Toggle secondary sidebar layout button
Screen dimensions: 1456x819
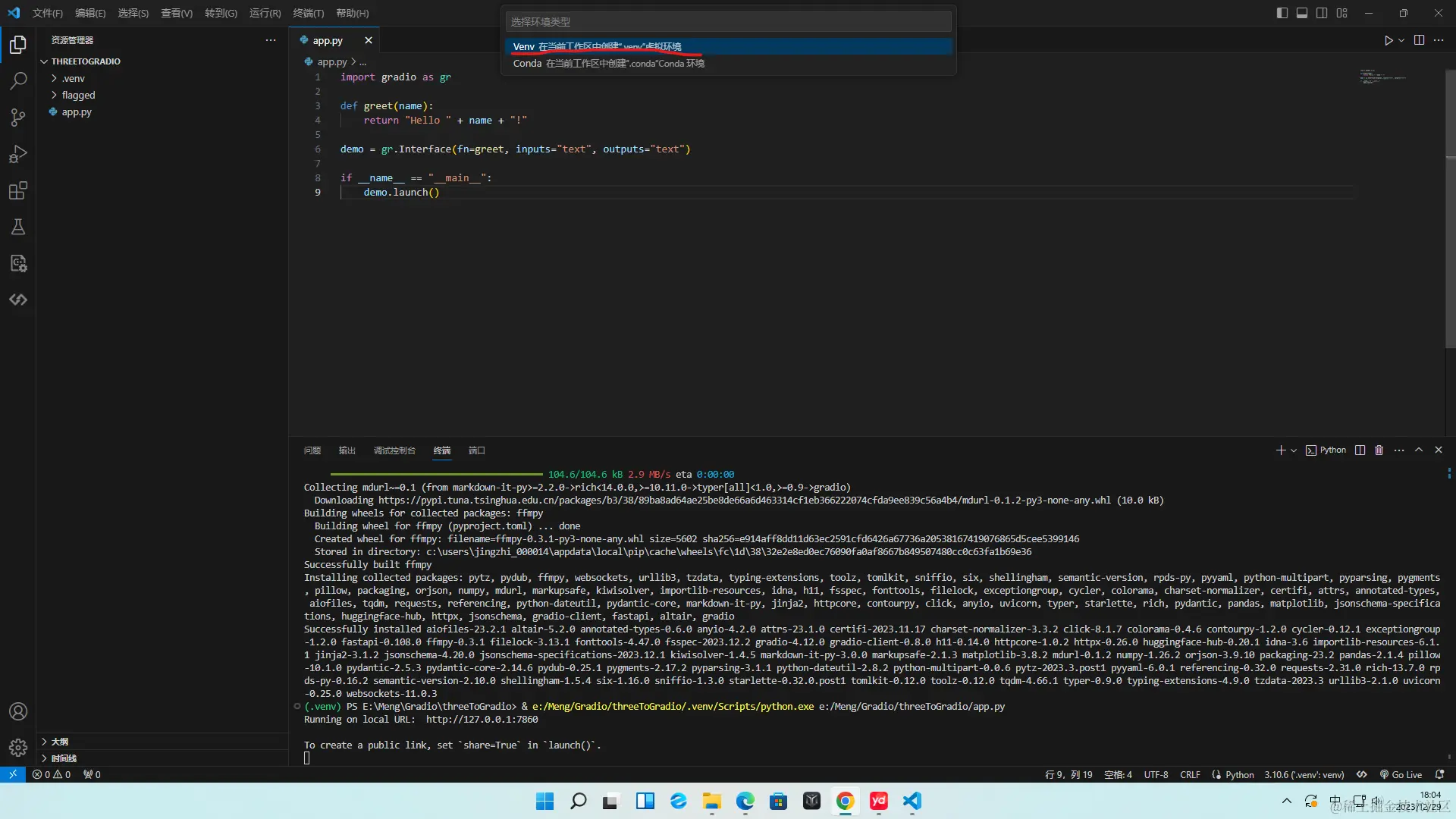pyautogui.click(x=1322, y=13)
